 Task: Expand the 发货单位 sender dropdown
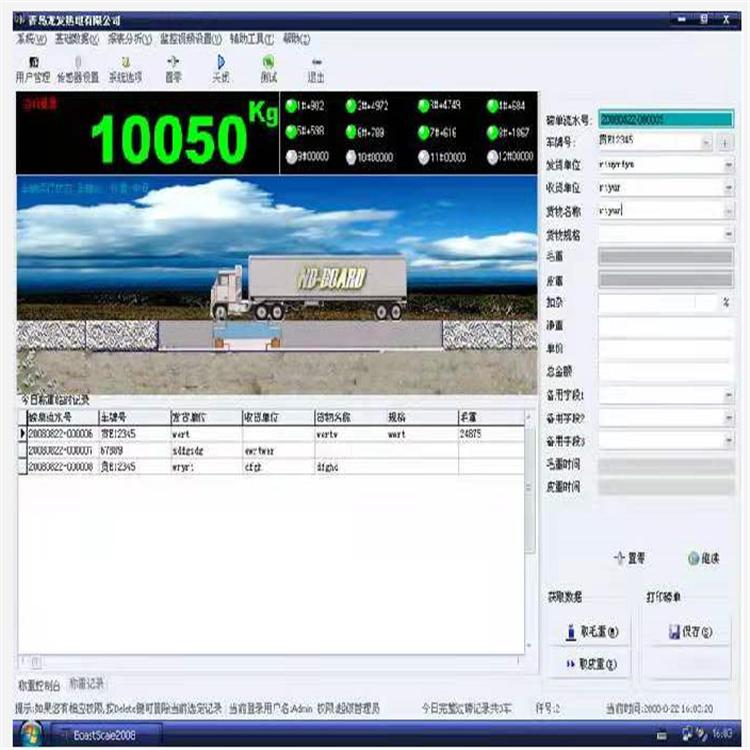pyautogui.click(x=727, y=164)
